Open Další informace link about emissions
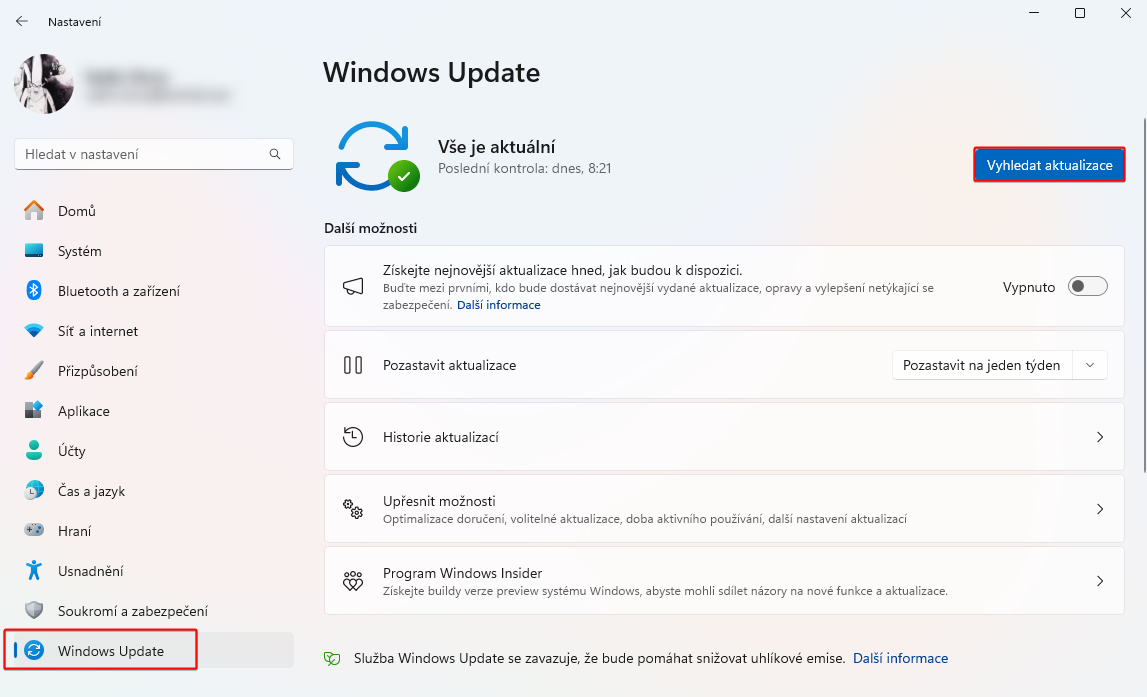This screenshot has width=1147, height=697. click(899, 658)
